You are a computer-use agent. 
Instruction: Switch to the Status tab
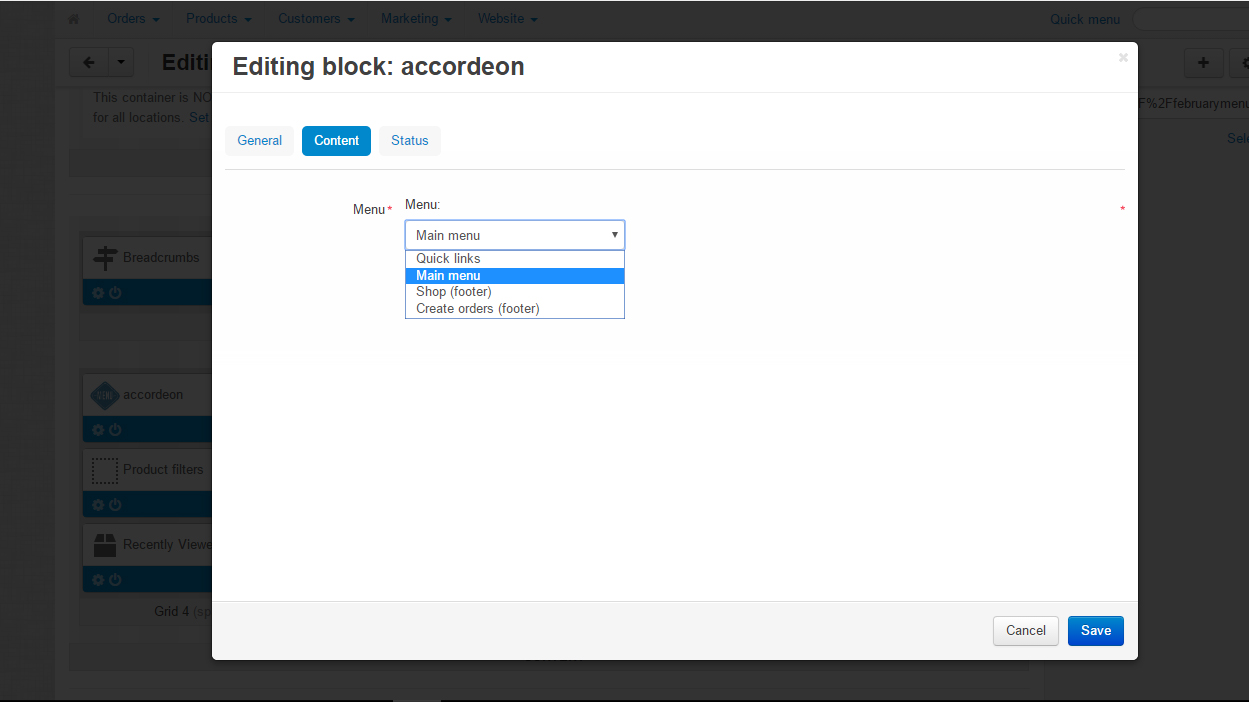[x=409, y=141]
